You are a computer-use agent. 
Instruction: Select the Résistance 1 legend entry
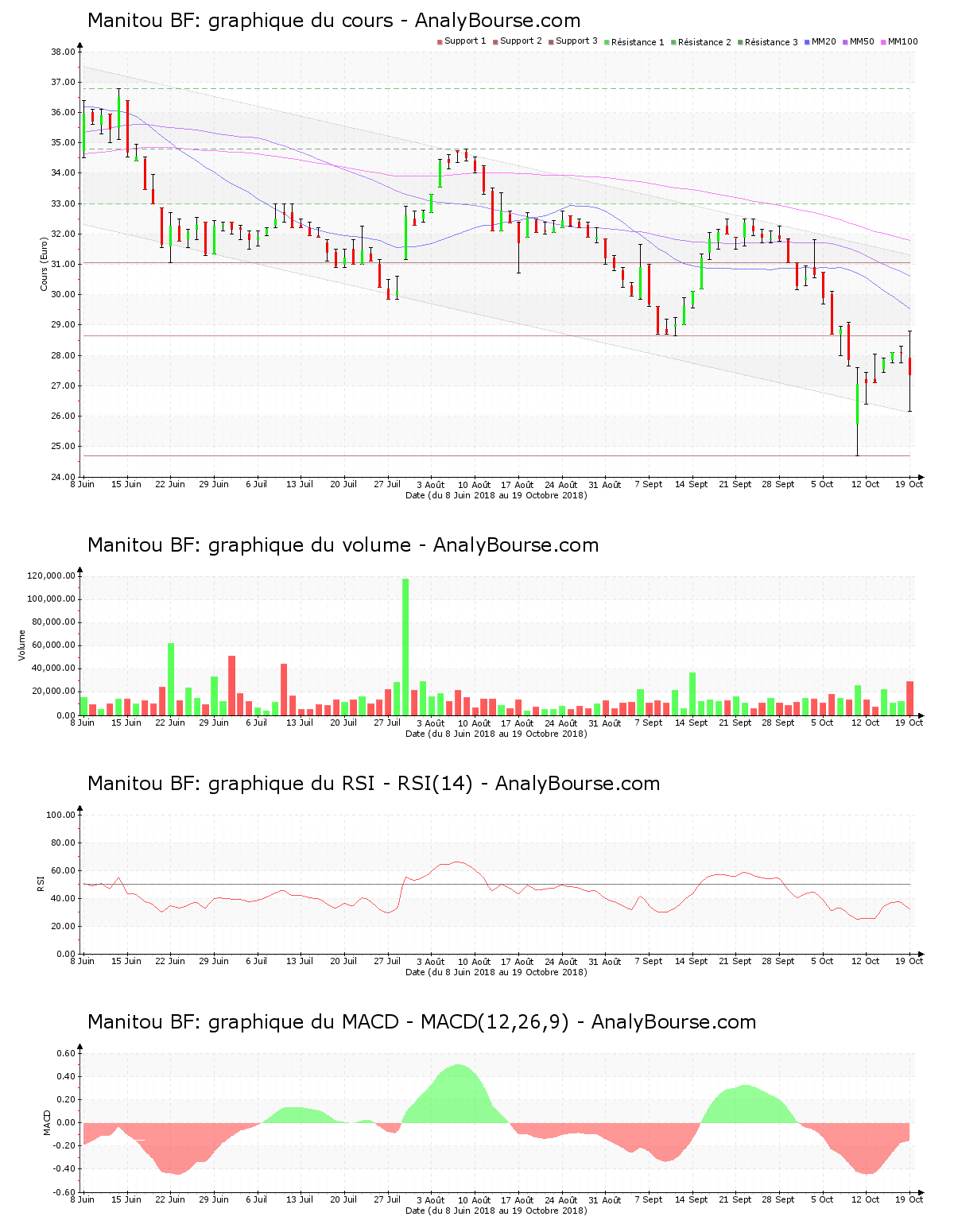634,42
